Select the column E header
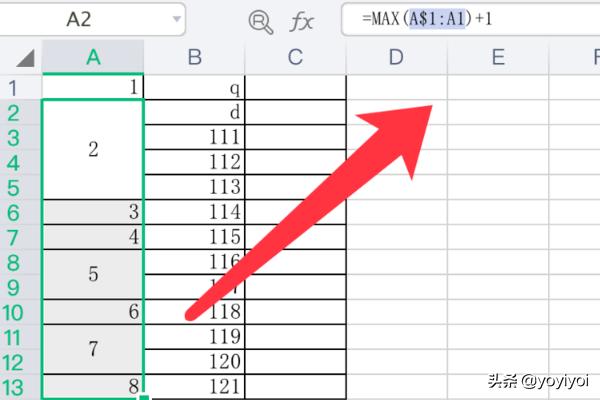The width and height of the screenshot is (600, 400). click(497, 58)
